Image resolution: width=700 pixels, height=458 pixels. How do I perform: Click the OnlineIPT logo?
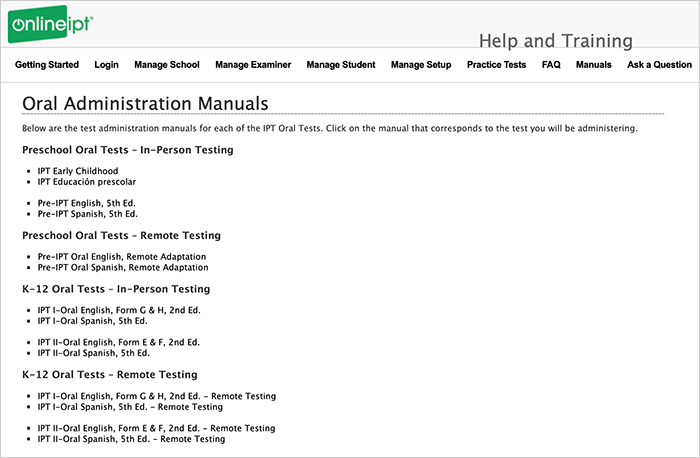(50, 24)
